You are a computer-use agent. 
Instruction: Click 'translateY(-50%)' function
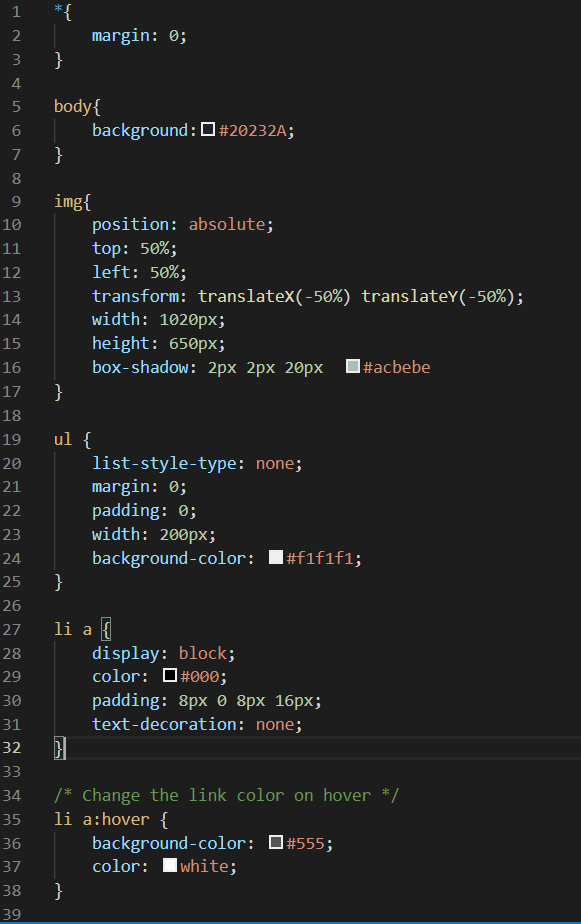(438, 296)
